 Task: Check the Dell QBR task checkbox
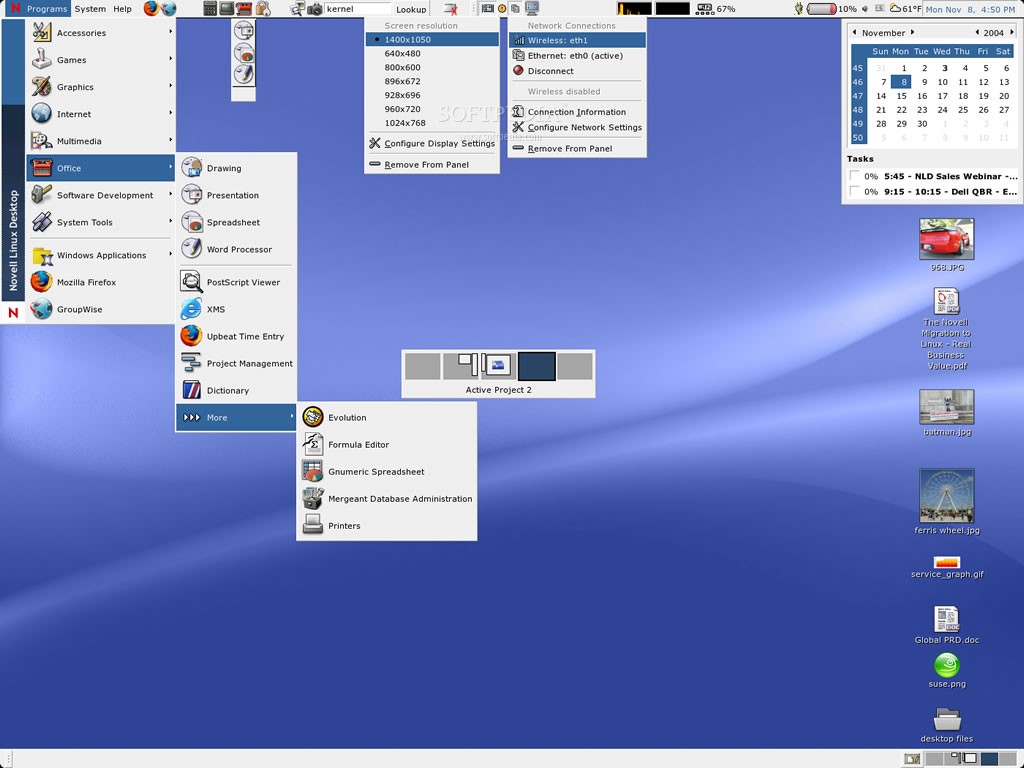[853, 190]
